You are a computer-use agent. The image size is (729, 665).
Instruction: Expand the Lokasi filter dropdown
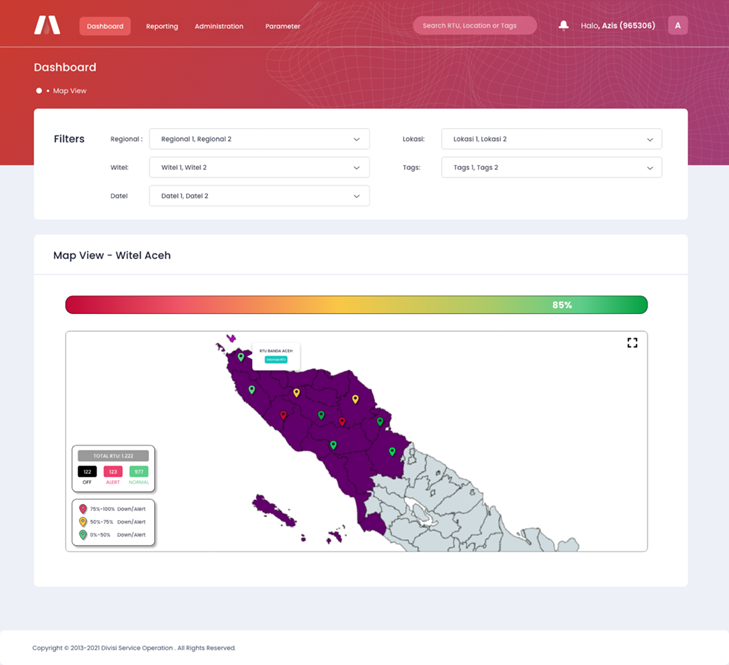[x=551, y=139]
